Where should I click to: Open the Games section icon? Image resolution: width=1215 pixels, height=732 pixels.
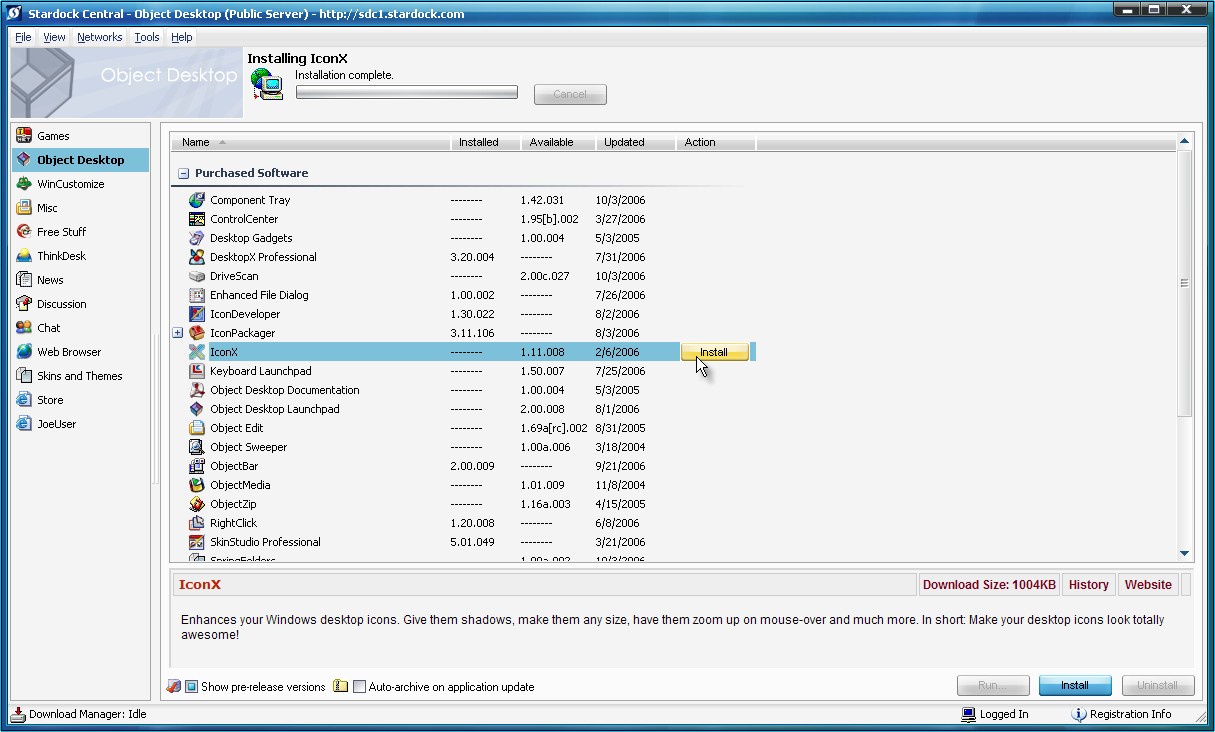click(x=24, y=136)
